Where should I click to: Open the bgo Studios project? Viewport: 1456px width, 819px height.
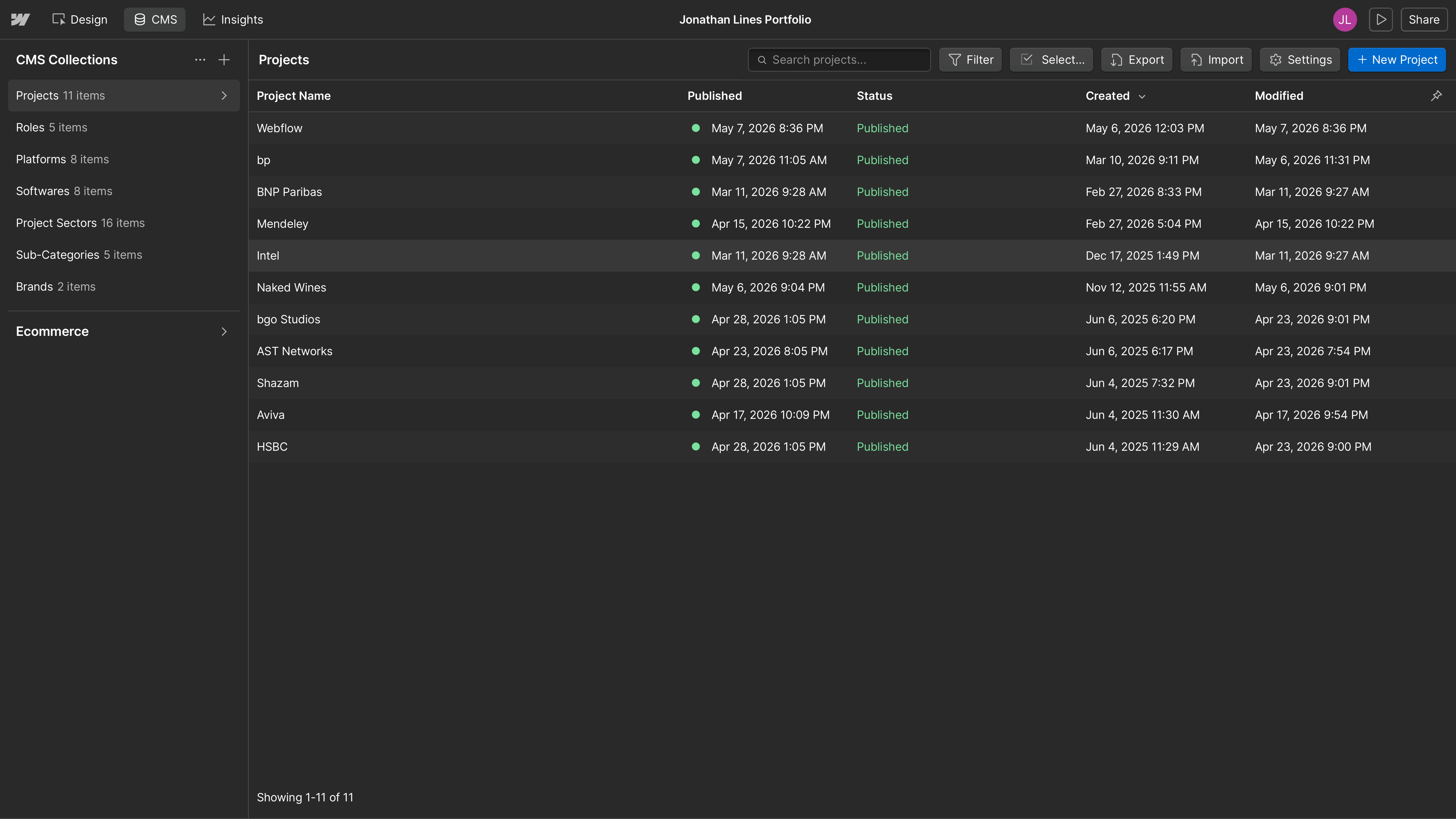[852, 319]
